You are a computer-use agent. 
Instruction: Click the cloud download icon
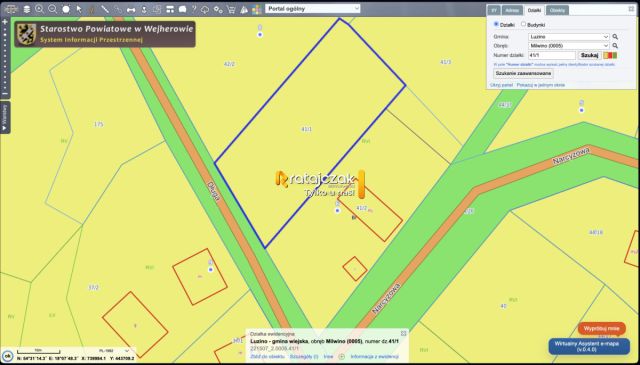[205, 9]
